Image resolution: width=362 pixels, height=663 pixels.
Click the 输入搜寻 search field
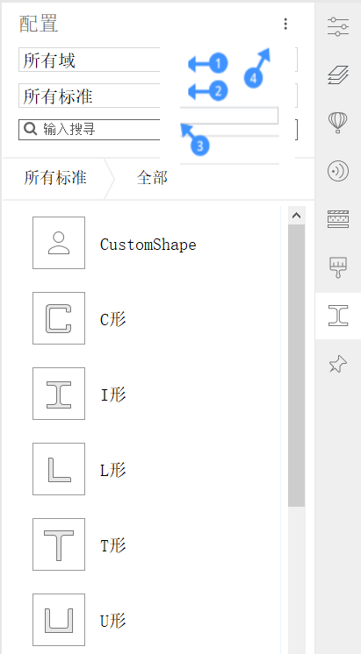pos(158,129)
